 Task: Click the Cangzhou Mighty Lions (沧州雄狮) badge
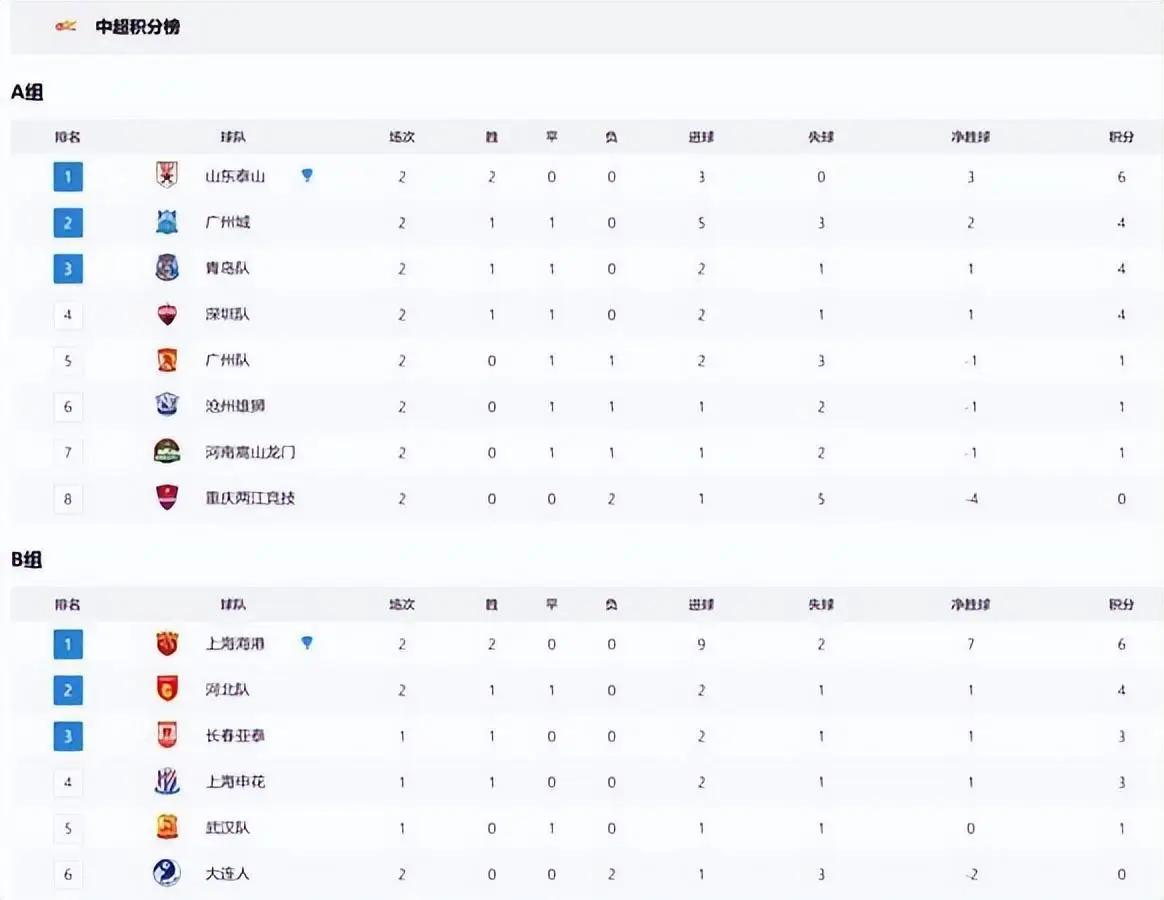point(167,406)
